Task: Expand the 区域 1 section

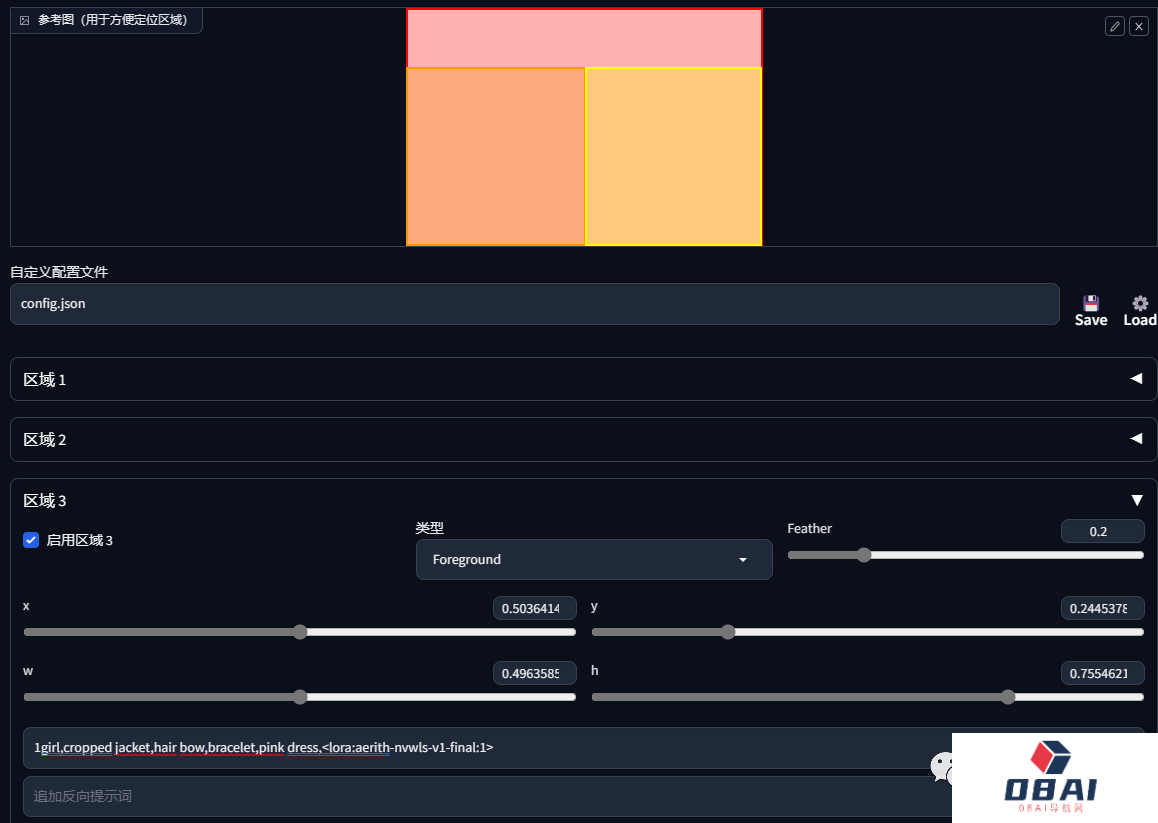Action: [583, 379]
